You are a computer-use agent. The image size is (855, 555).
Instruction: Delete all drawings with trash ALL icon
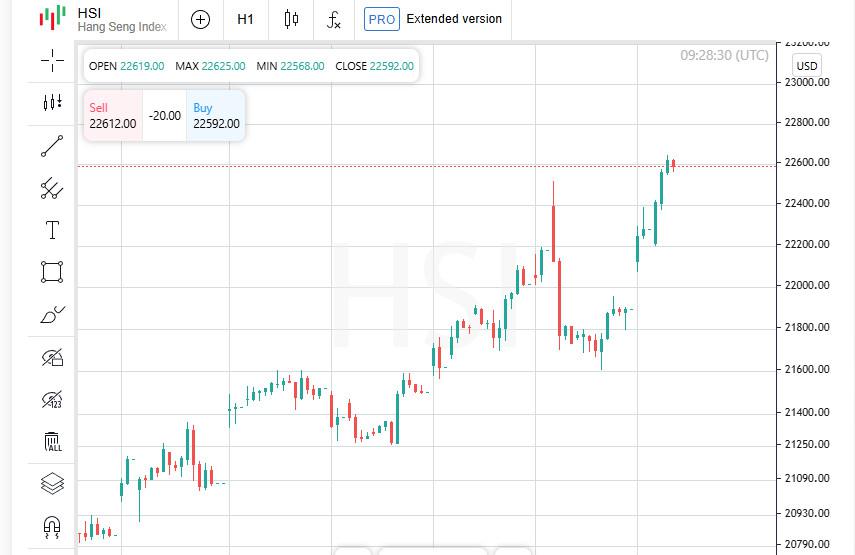(x=52, y=442)
